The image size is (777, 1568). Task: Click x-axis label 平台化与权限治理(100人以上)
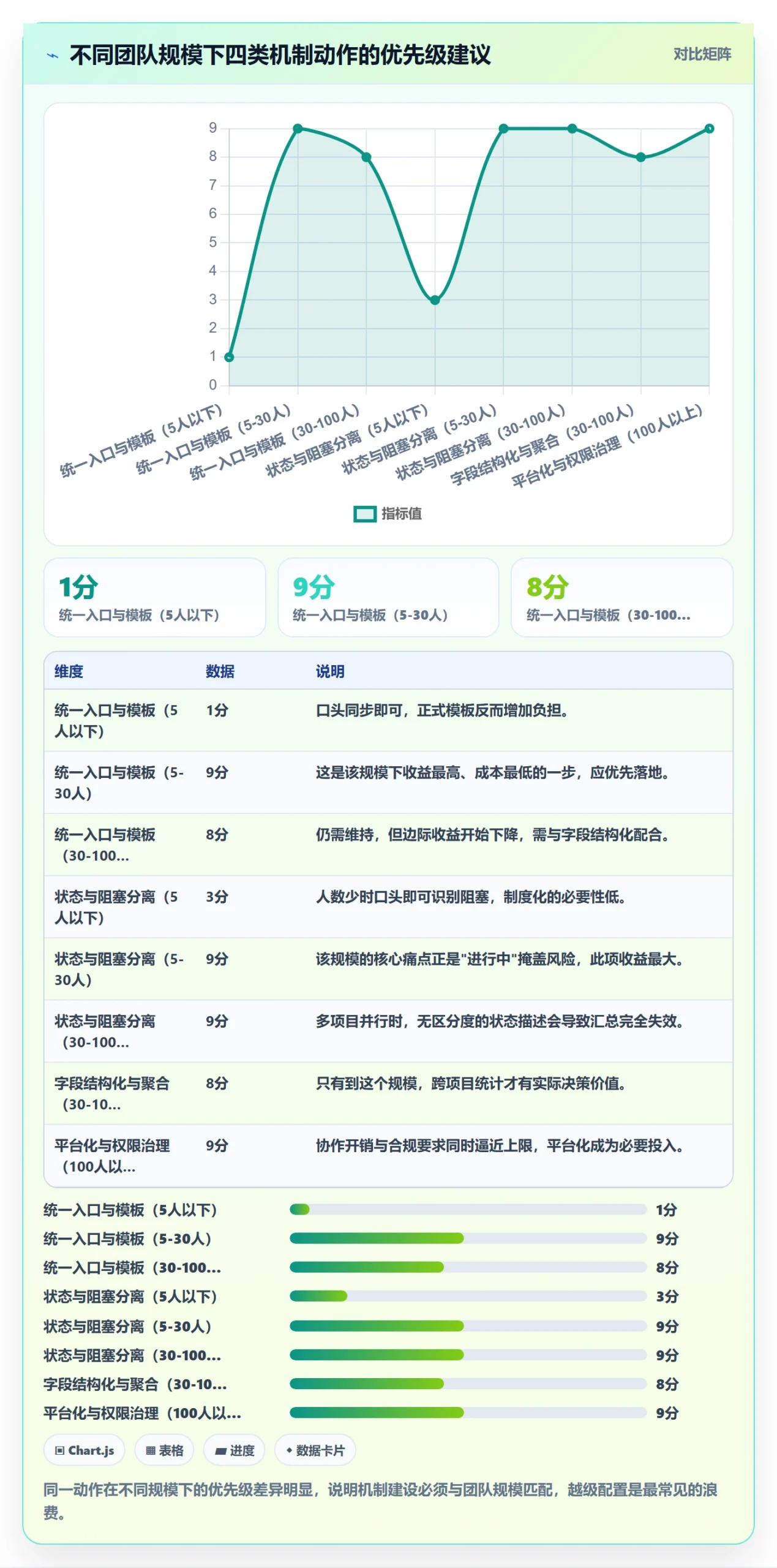click(607, 446)
